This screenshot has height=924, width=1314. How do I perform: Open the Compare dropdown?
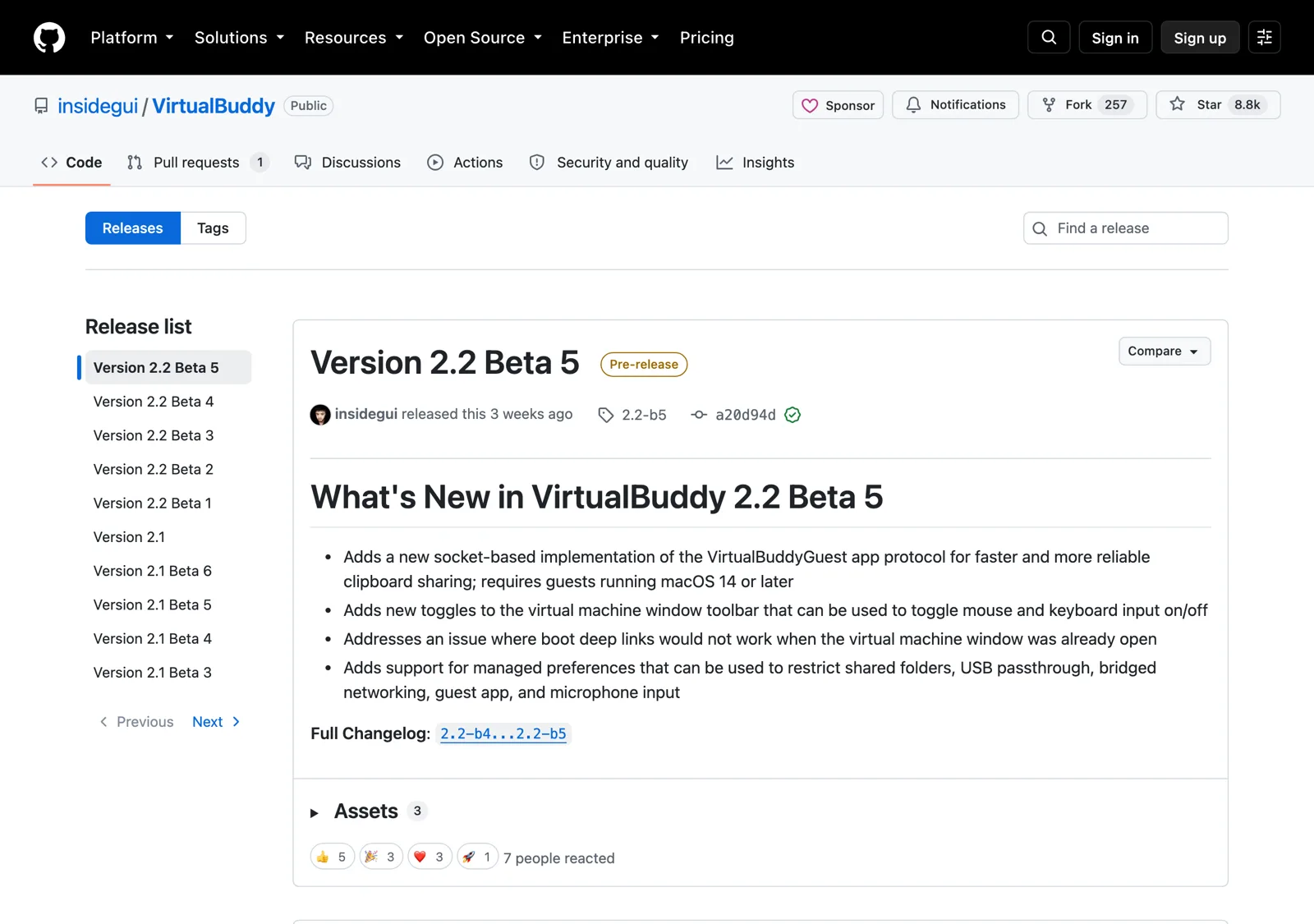pyautogui.click(x=1164, y=352)
